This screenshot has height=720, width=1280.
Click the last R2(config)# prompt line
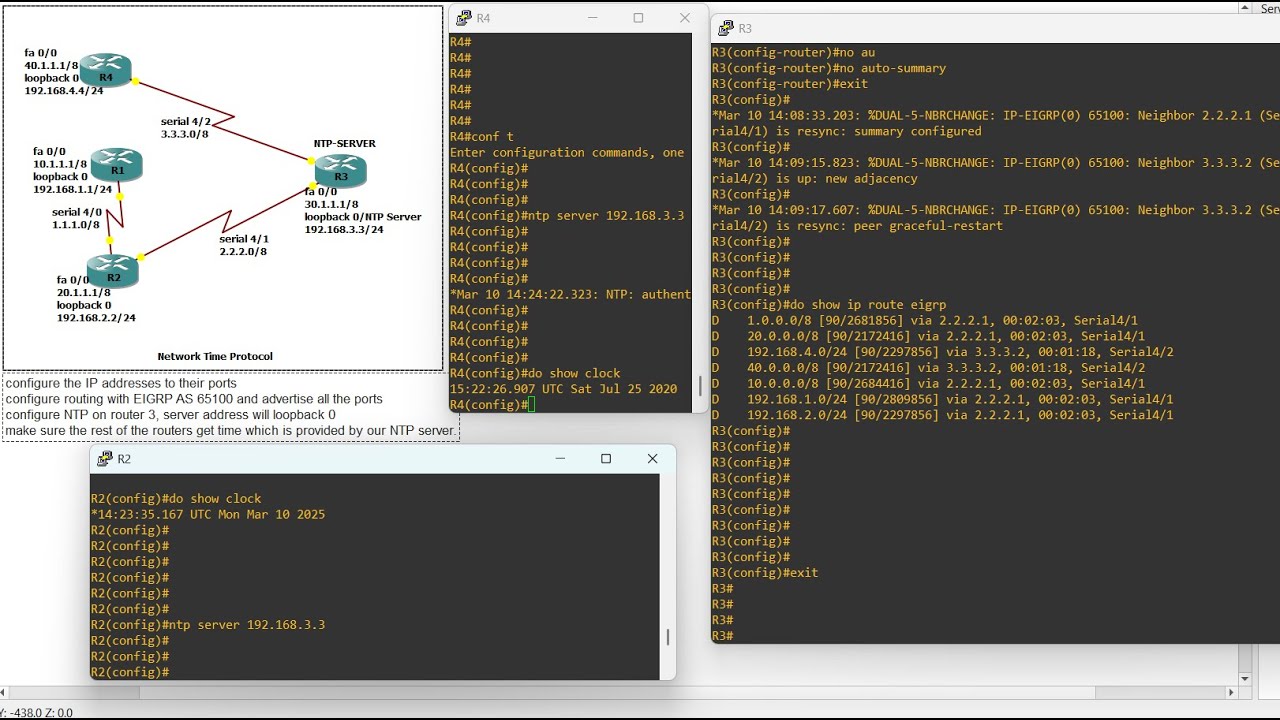coord(130,672)
